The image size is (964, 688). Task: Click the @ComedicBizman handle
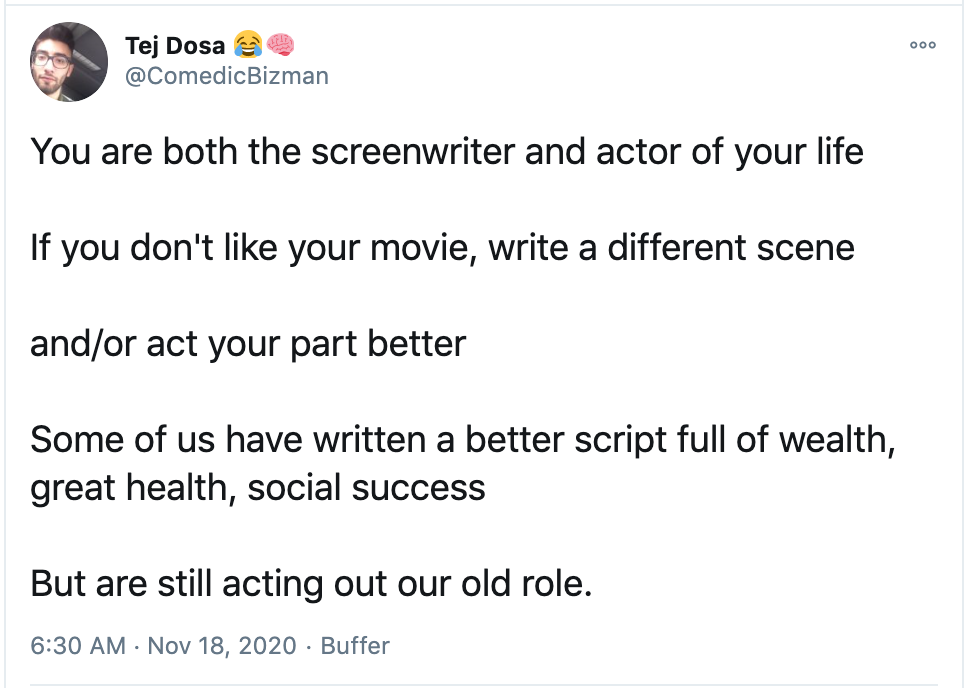(226, 76)
